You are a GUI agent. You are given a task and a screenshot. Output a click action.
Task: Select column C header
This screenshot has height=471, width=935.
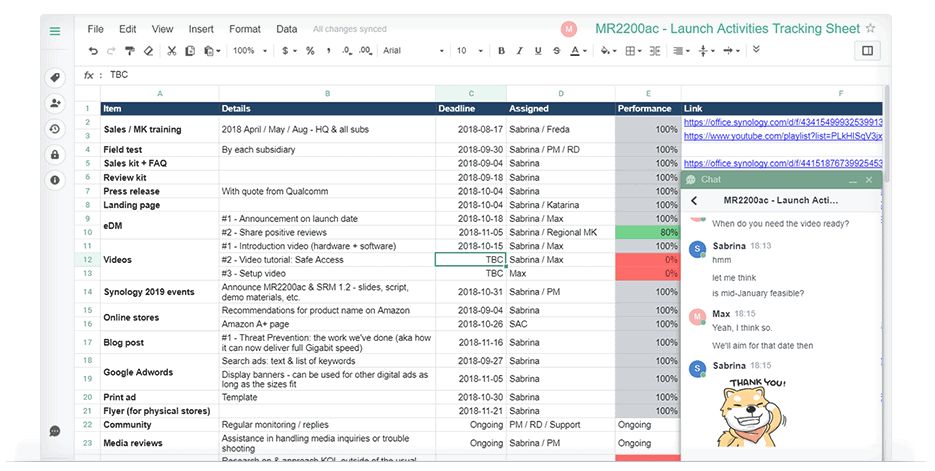tap(471, 94)
